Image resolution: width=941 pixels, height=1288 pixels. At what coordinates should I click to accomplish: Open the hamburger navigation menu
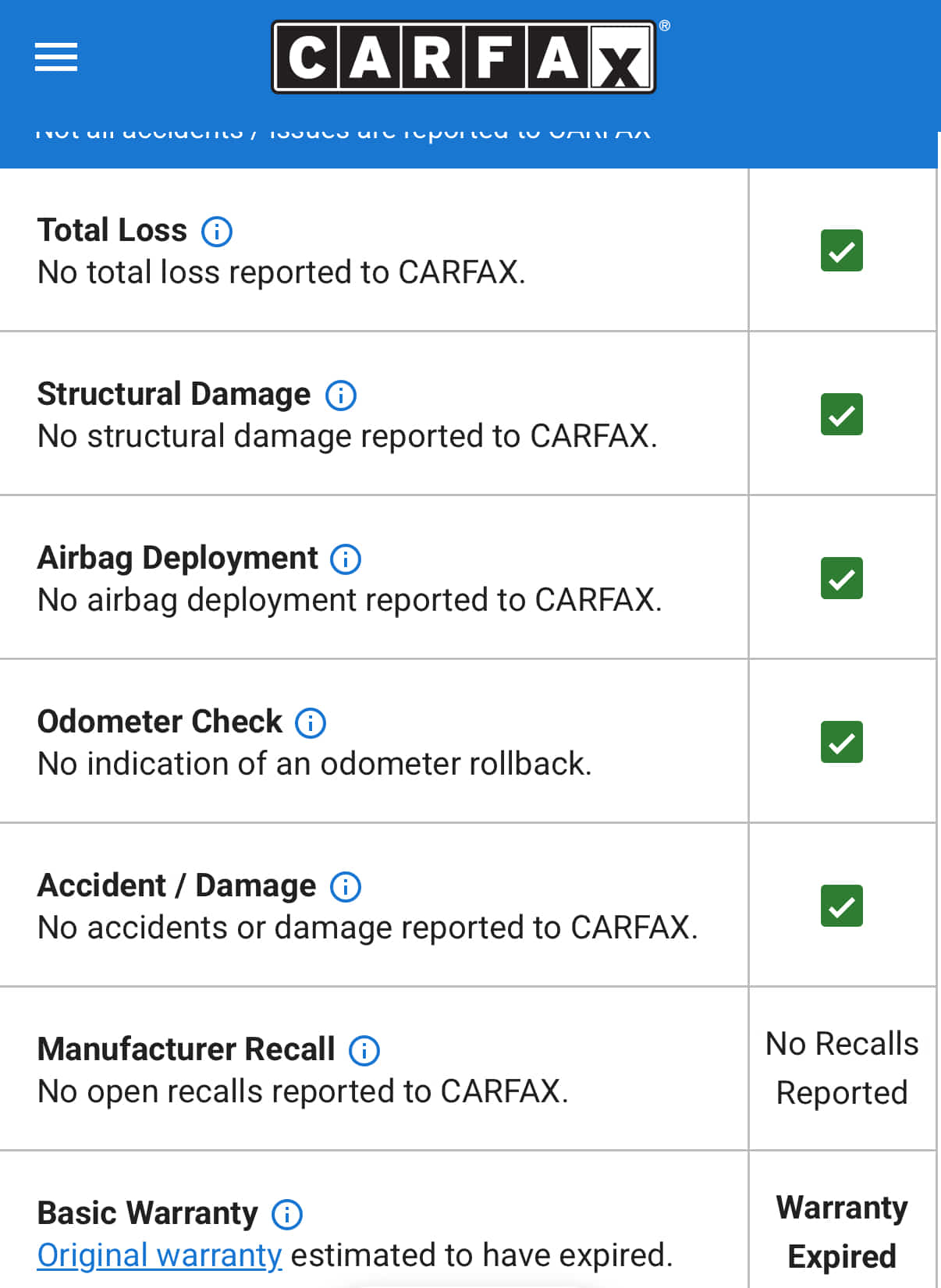click(x=56, y=57)
